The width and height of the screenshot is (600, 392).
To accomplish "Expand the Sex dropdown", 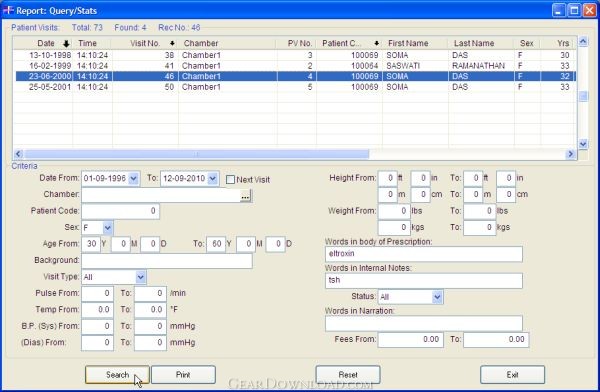I will click(x=108, y=228).
